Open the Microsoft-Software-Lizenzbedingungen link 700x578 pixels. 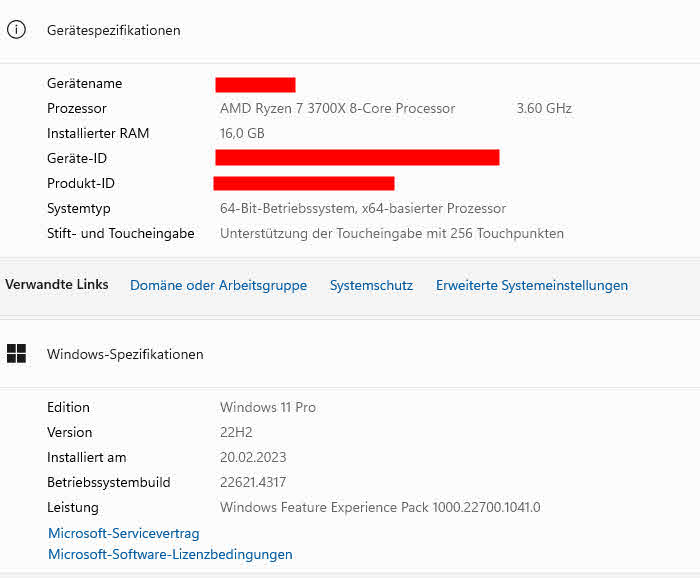[x=170, y=554]
